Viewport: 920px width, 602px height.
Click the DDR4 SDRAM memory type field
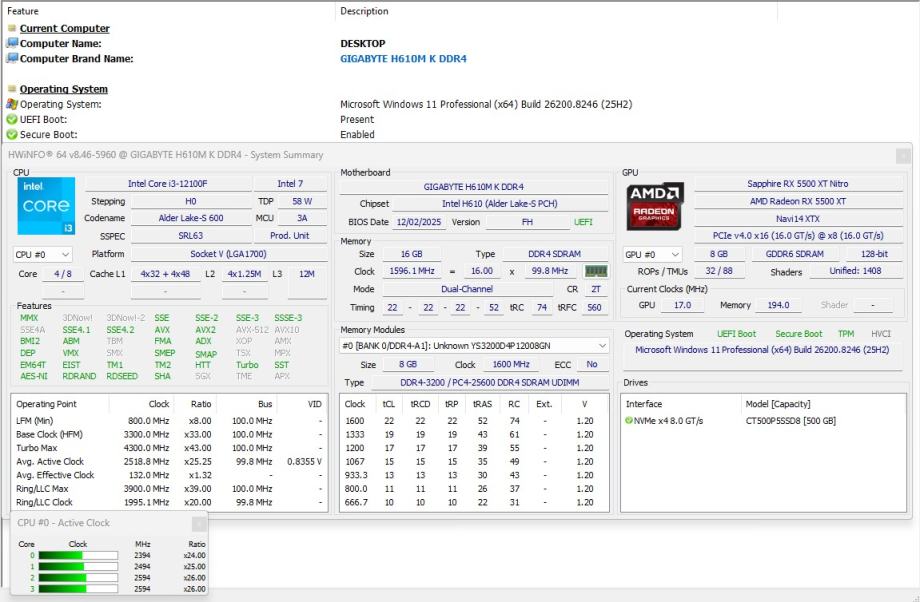(554, 254)
